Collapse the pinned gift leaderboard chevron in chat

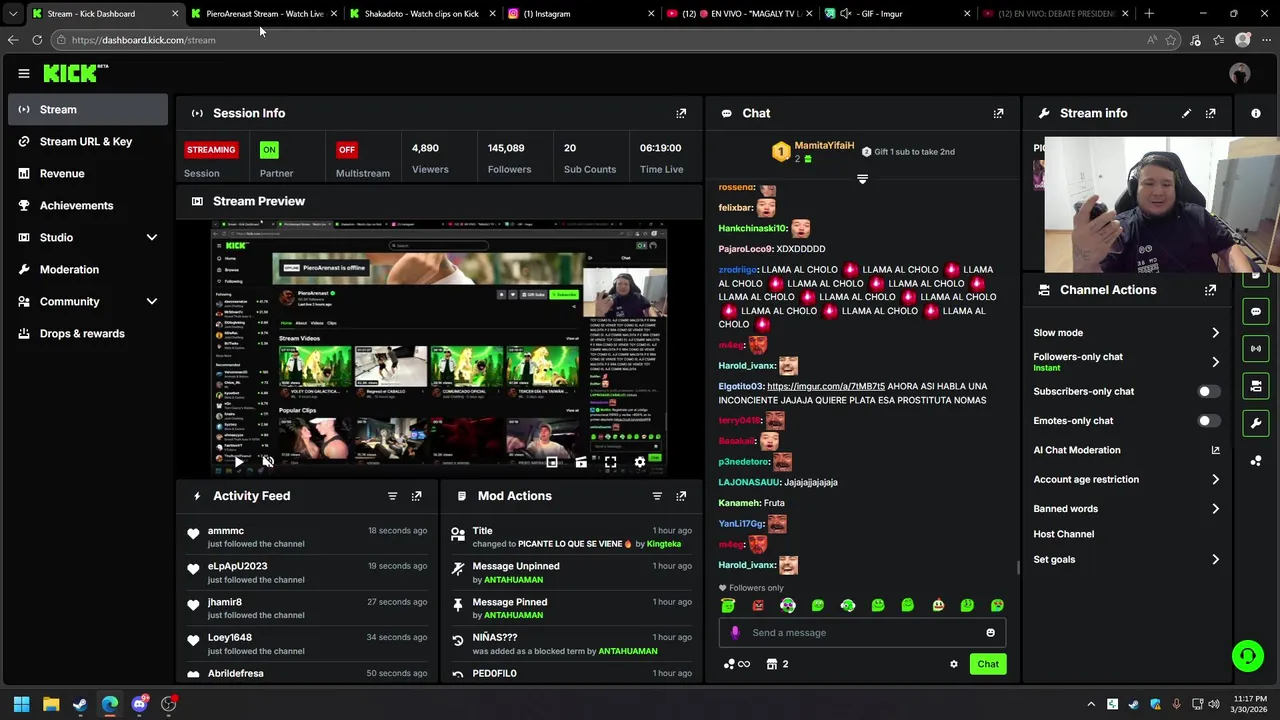click(x=862, y=179)
